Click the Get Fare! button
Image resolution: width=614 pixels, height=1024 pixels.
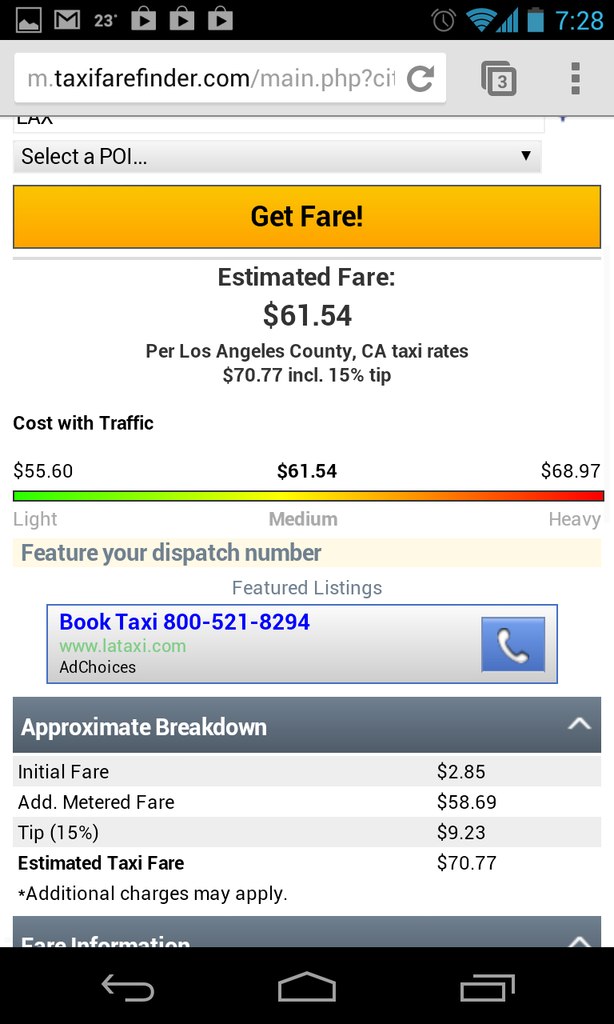(307, 216)
